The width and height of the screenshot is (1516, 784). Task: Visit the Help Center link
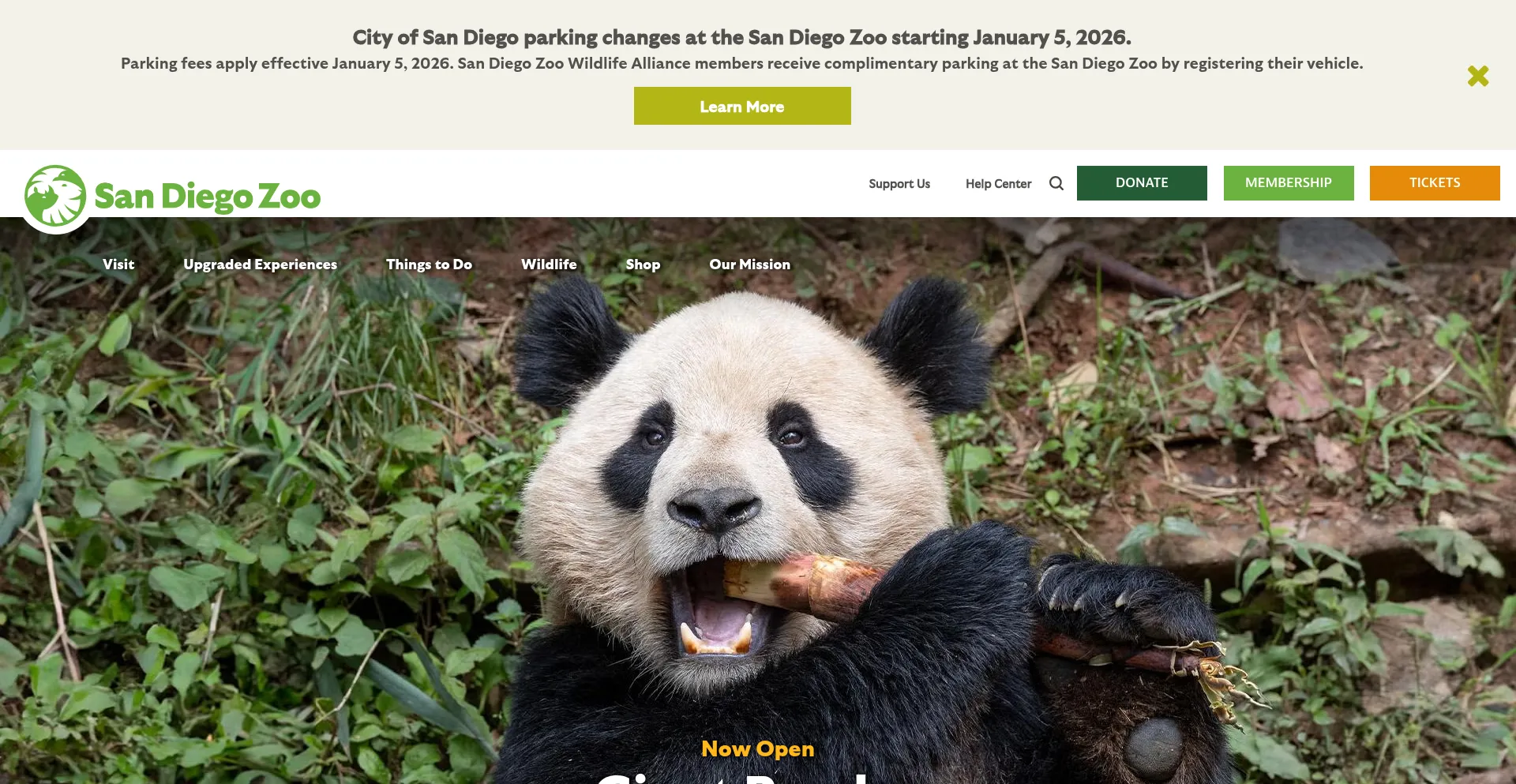click(998, 184)
